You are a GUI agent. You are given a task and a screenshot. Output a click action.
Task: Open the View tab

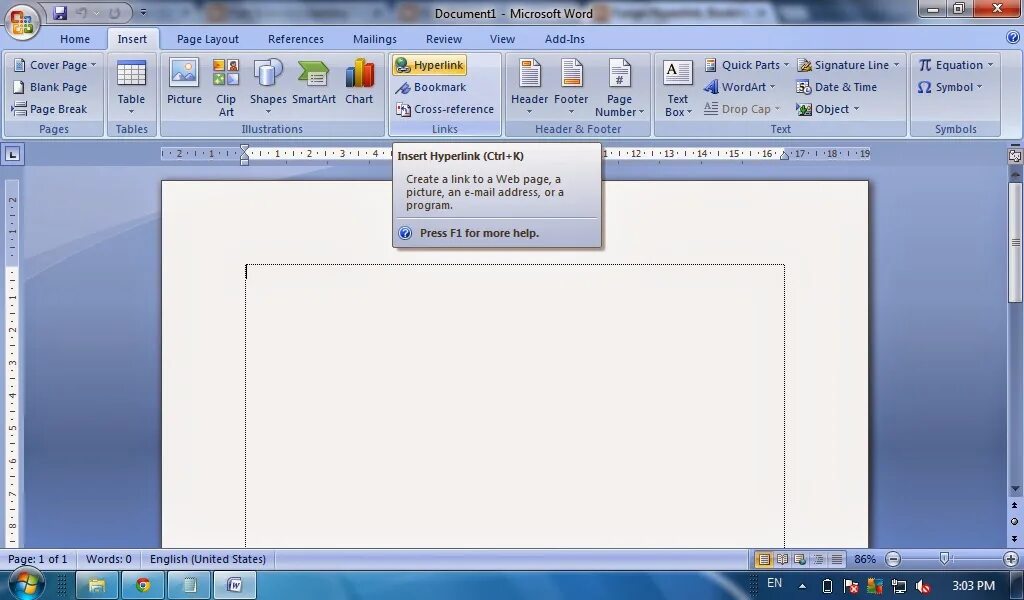[x=502, y=39]
